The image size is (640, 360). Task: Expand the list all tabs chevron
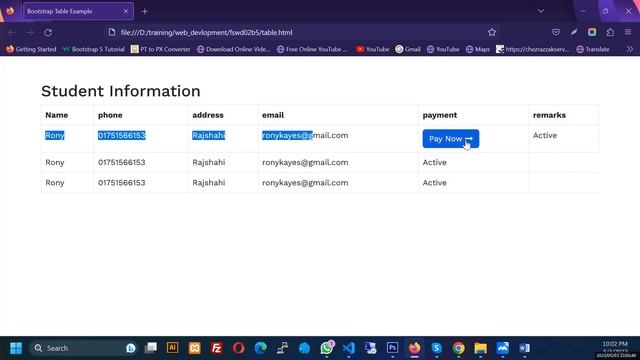(x=541, y=11)
